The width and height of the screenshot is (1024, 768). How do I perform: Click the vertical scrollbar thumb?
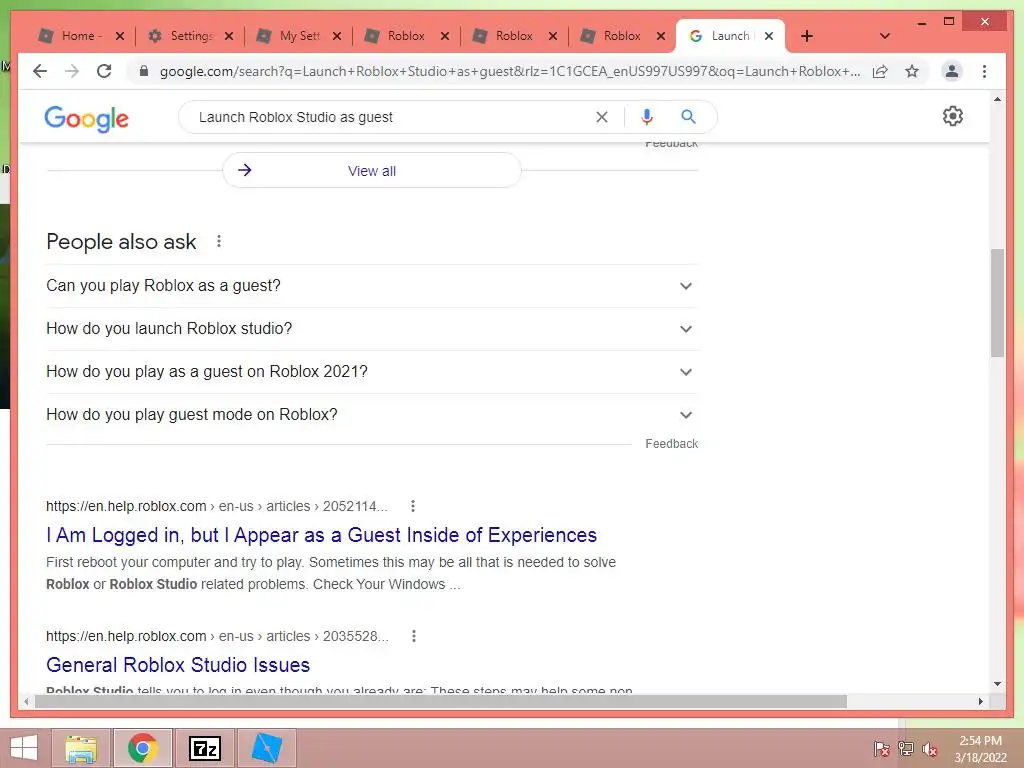point(997,302)
